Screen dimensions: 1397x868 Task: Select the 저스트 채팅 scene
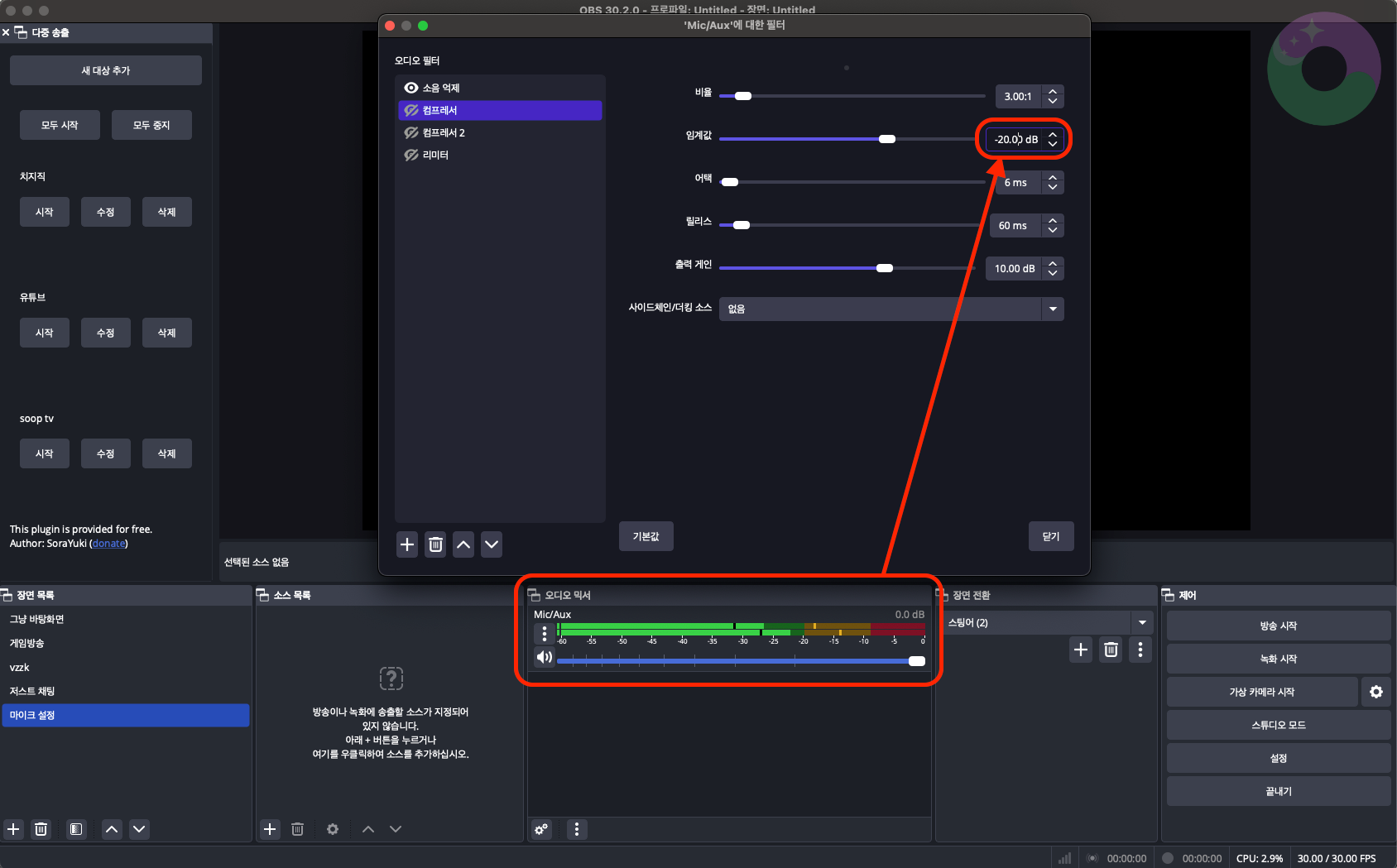coord(126,691)
